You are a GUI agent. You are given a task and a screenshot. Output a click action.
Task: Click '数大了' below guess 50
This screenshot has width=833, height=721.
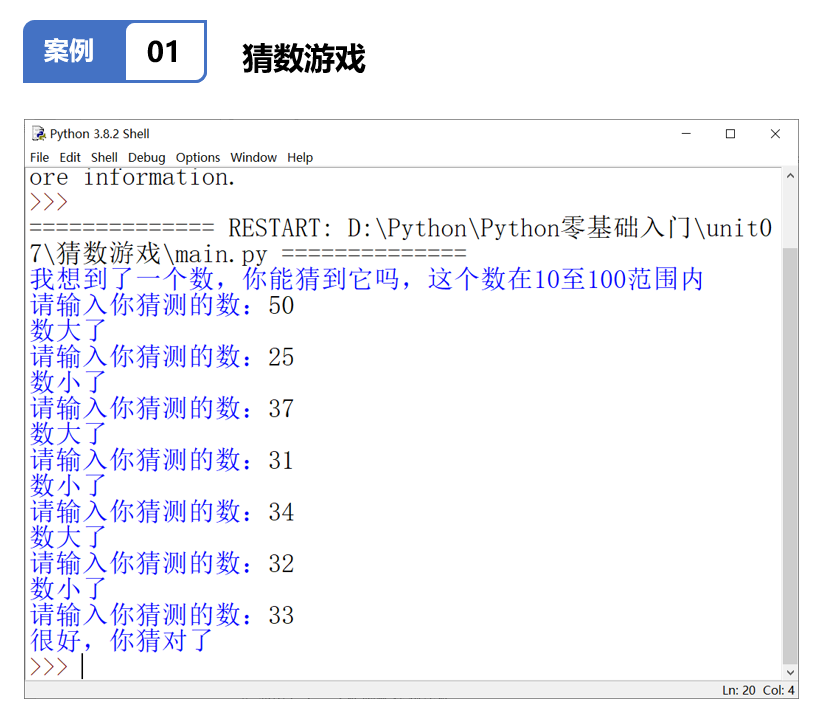pyautogui.click(x=68, y=330)
